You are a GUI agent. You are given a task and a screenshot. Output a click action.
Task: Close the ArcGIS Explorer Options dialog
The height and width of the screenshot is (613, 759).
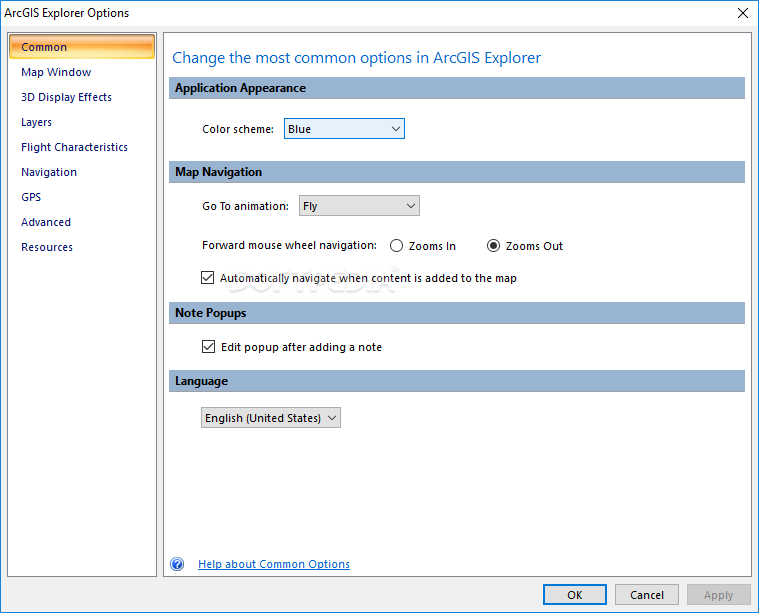[x=742, y=13]
